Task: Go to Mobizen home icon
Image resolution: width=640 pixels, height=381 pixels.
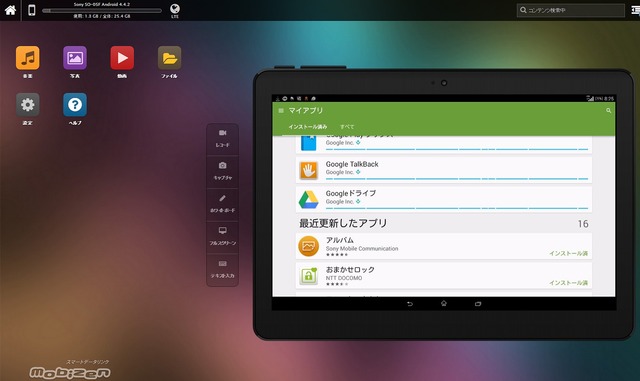Action: [x=10, y=10]
